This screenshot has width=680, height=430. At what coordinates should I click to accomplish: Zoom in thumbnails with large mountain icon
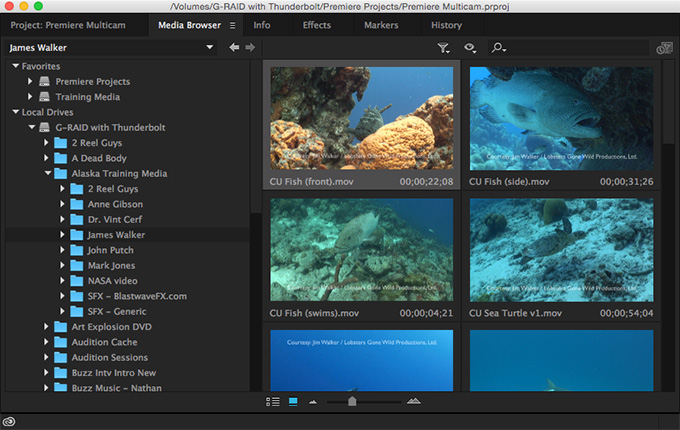[414, 401]
